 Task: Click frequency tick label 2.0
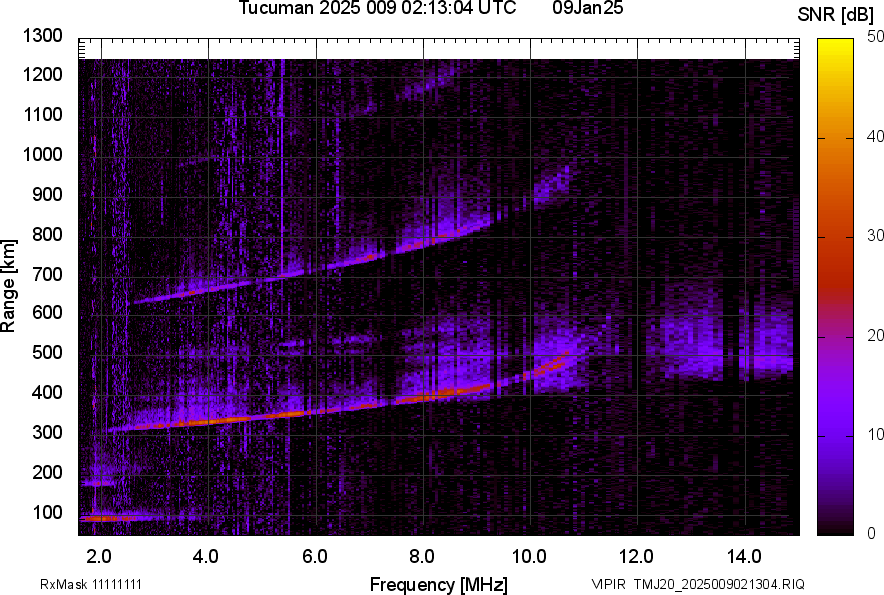[x=99, y=556]
